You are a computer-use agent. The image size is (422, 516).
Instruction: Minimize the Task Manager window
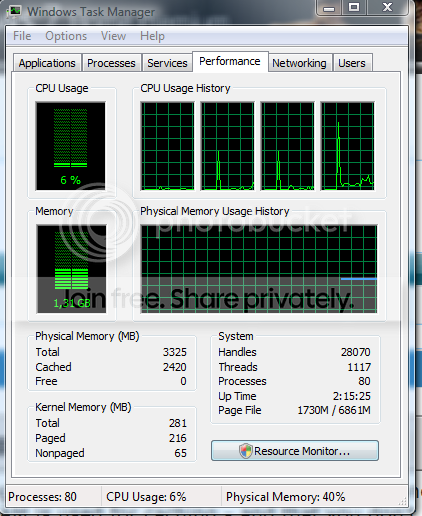pyautogui.click(x=329, y=7)
